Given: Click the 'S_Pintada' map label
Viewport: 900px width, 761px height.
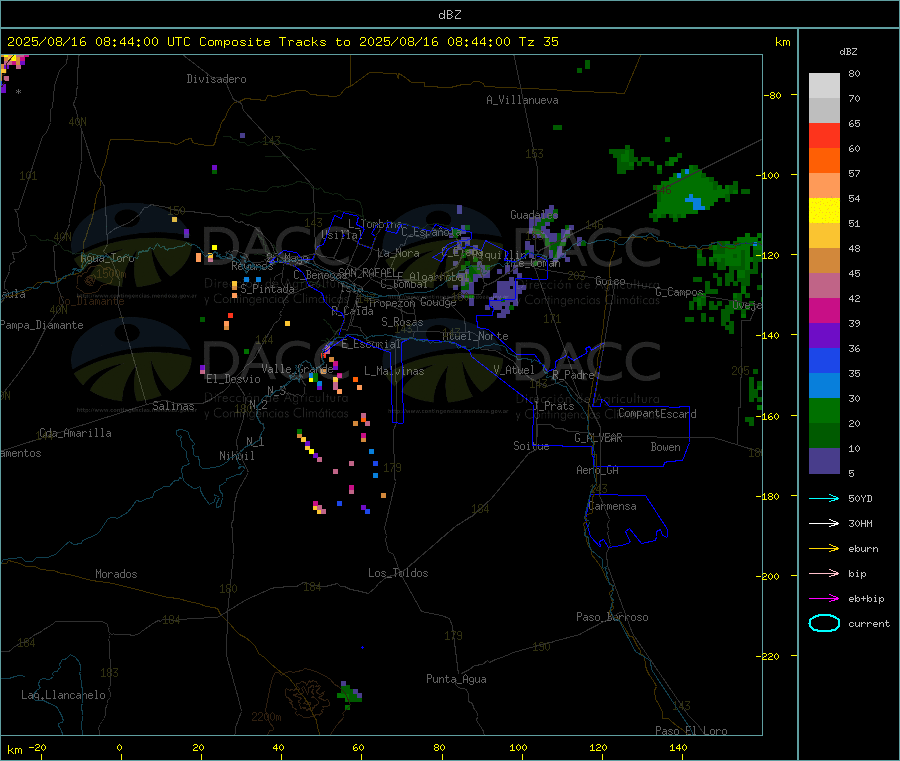Looking at the screenshot, I should (267, 289).
